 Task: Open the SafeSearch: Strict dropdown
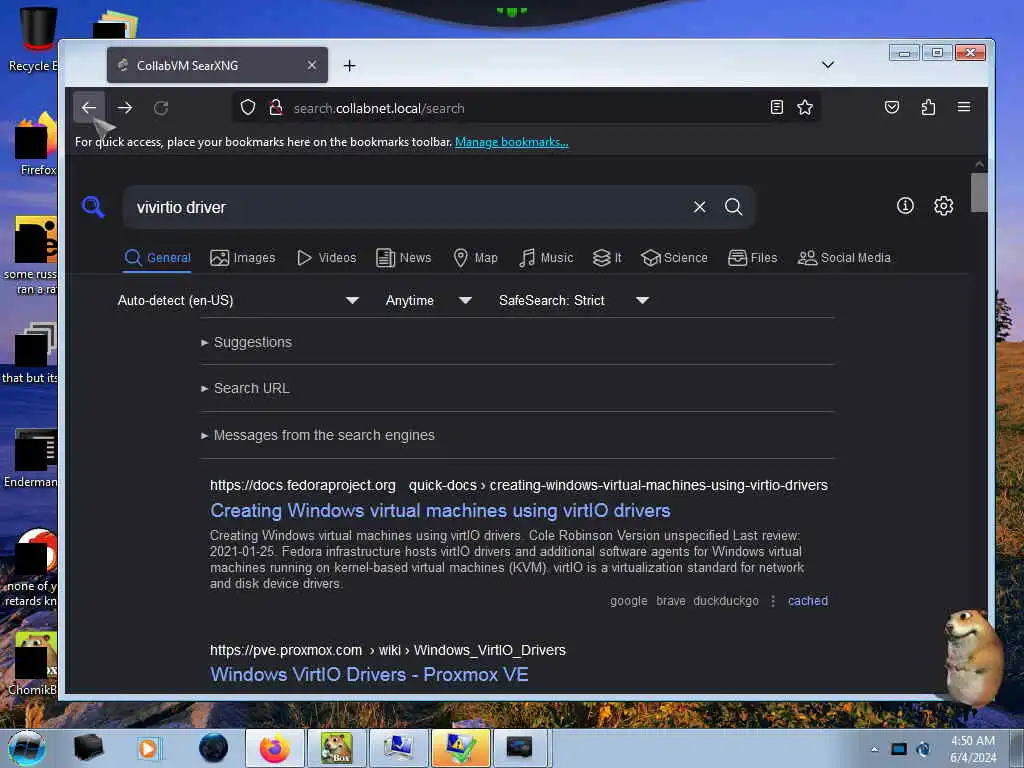(x=573, y=300)
